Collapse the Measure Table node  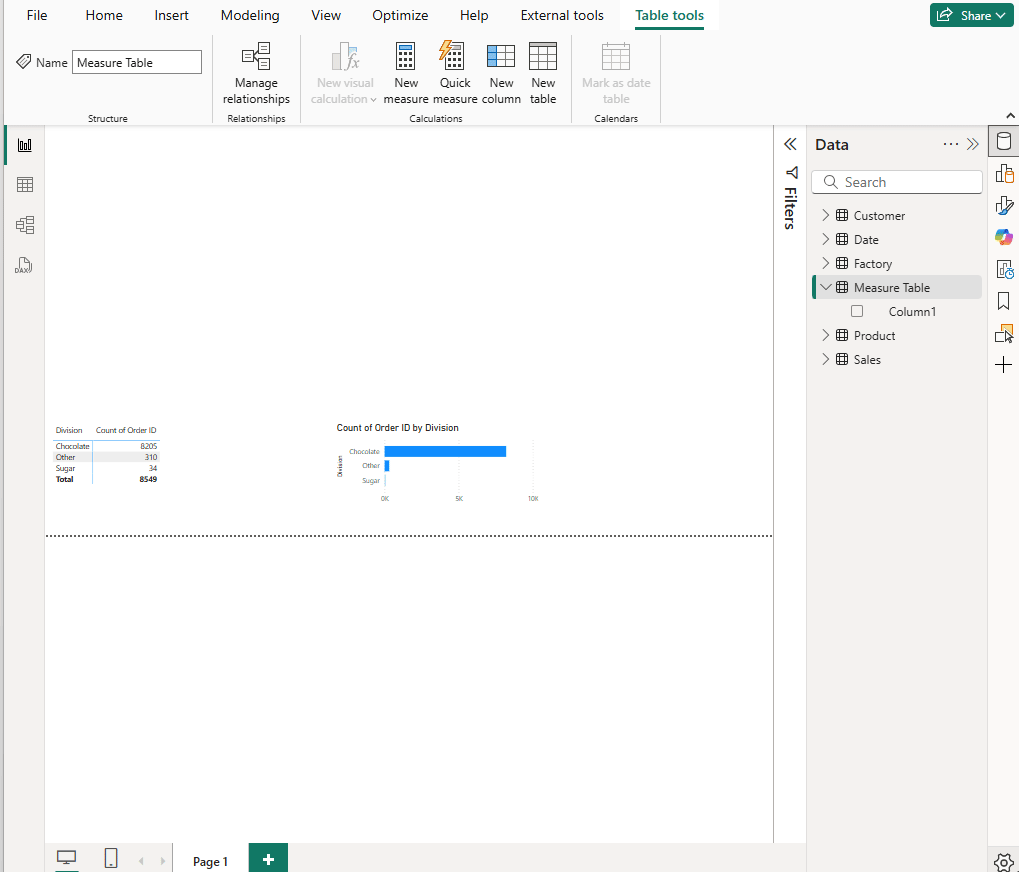click(826, 287)
